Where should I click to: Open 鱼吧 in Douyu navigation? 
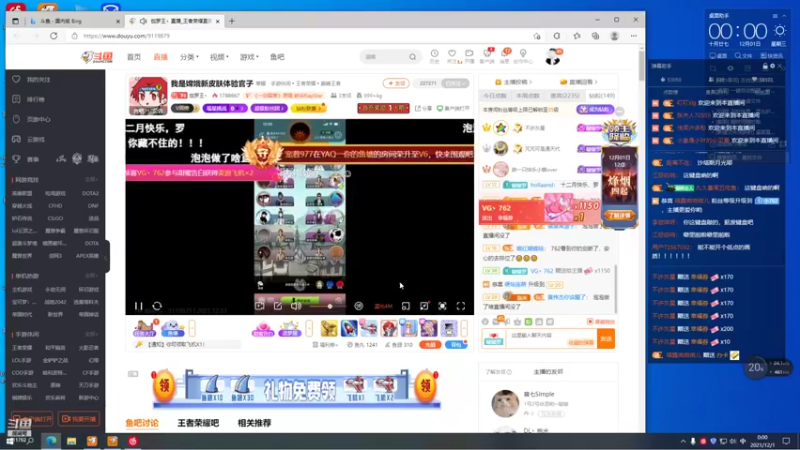point(277,57)
